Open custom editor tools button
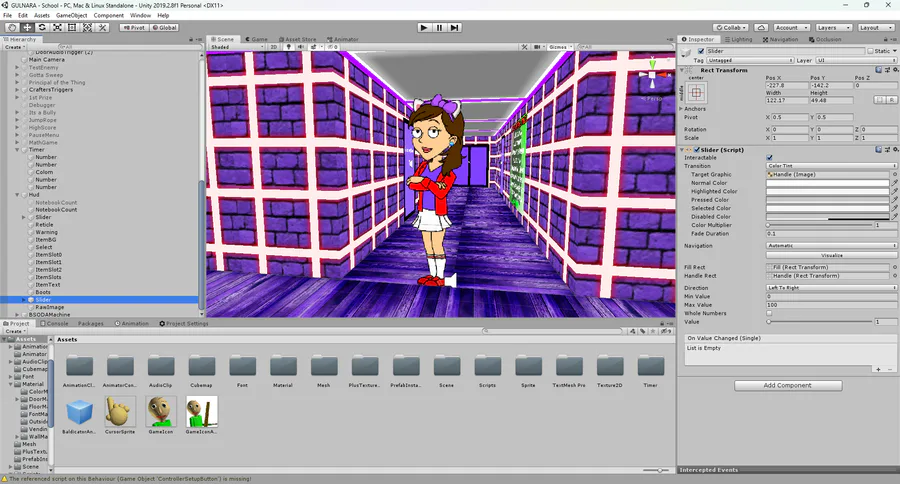This screenshot has height=484, width=900. [x=103, y=28]
